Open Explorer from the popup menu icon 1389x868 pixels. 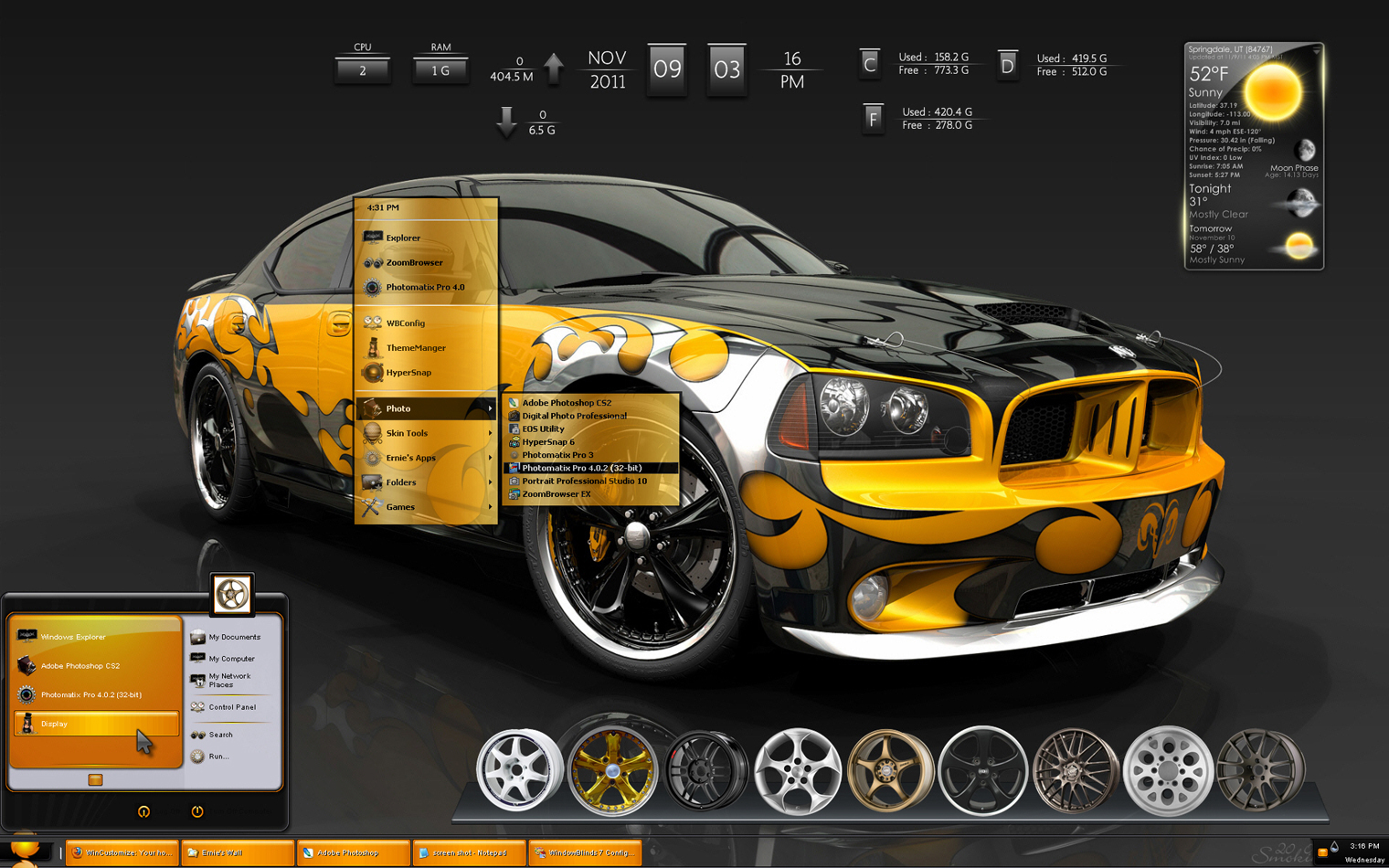(376, 238)
